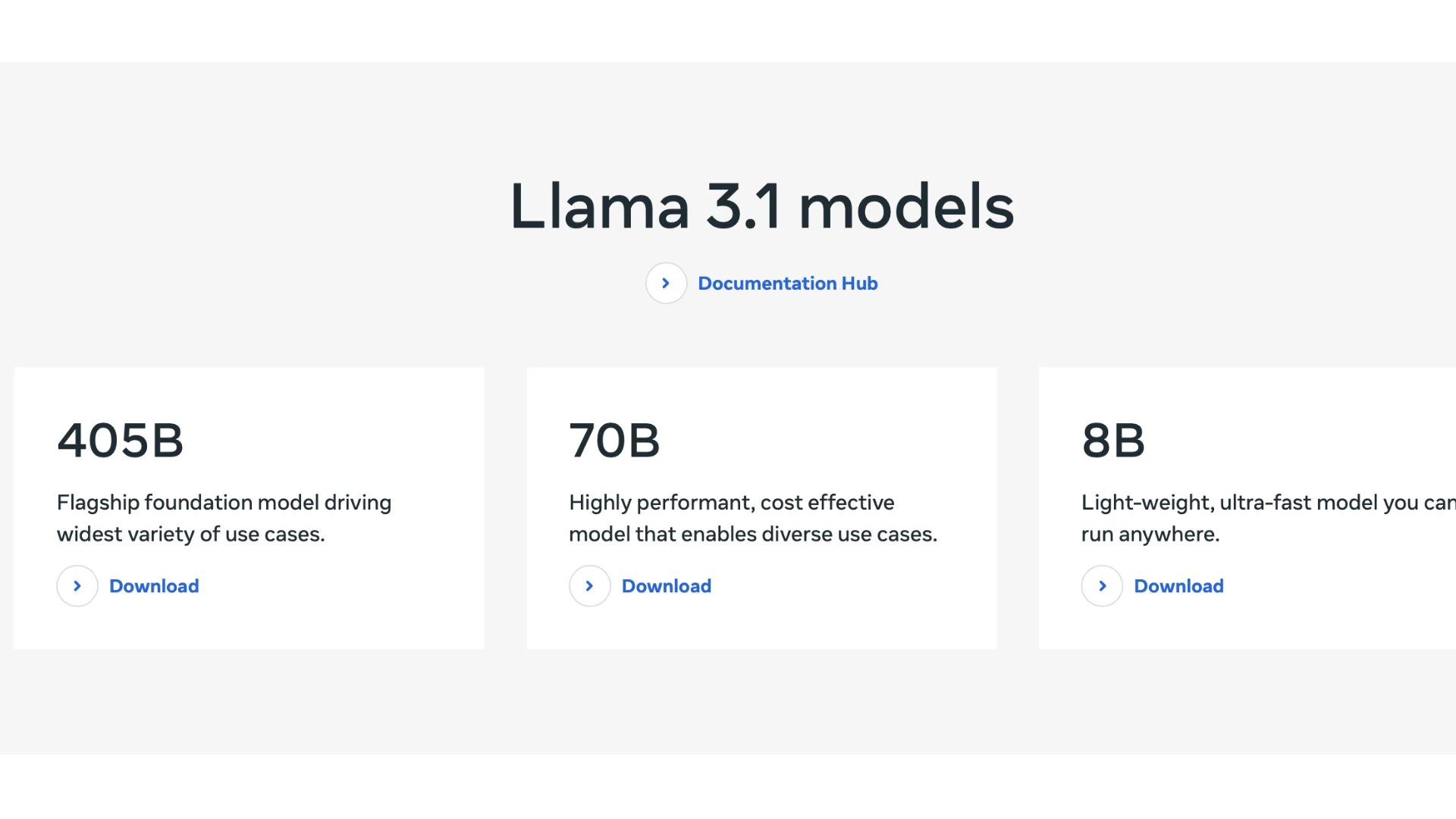Screen dimensions: 1456x819
Task: Click the 405B card heading
Action: [x=120, y=441]
